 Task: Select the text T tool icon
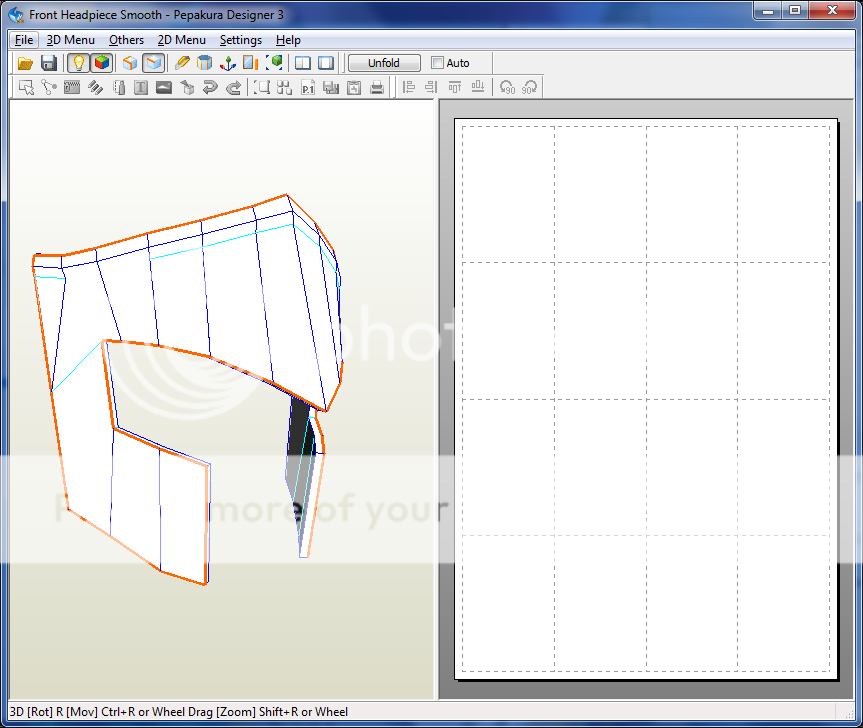141,87
